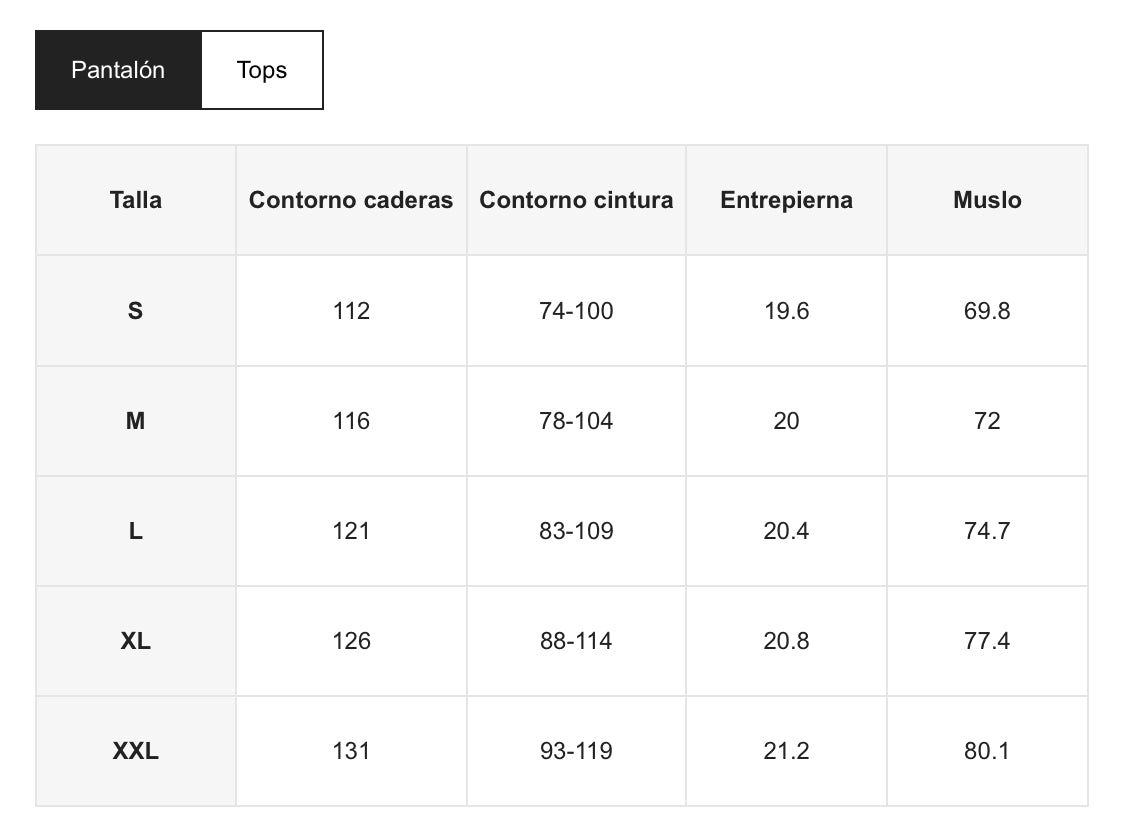1126x818 pixels.
Task: Switch to the Tops tab
Action: [262, 70]
